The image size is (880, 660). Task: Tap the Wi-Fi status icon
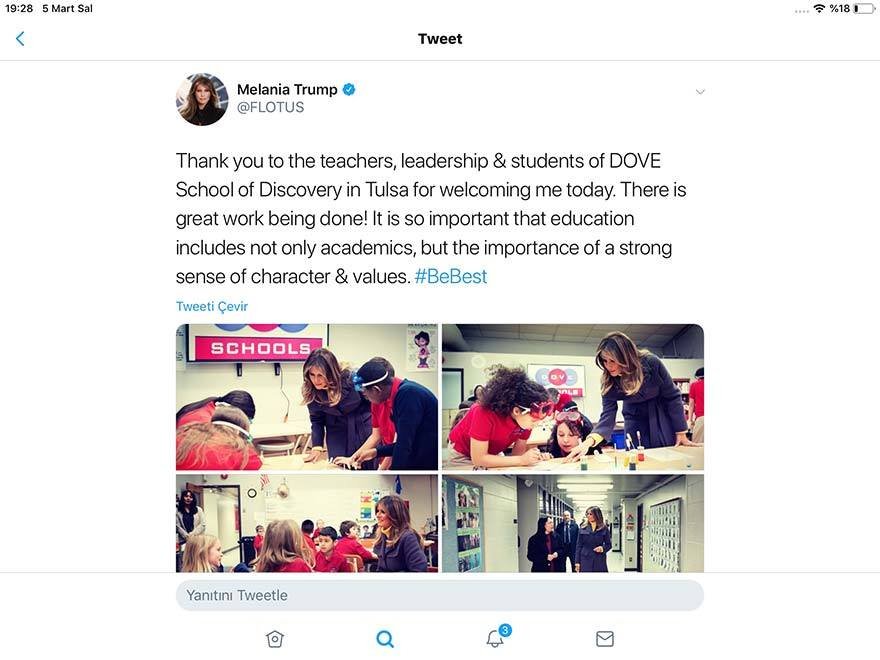819,8
